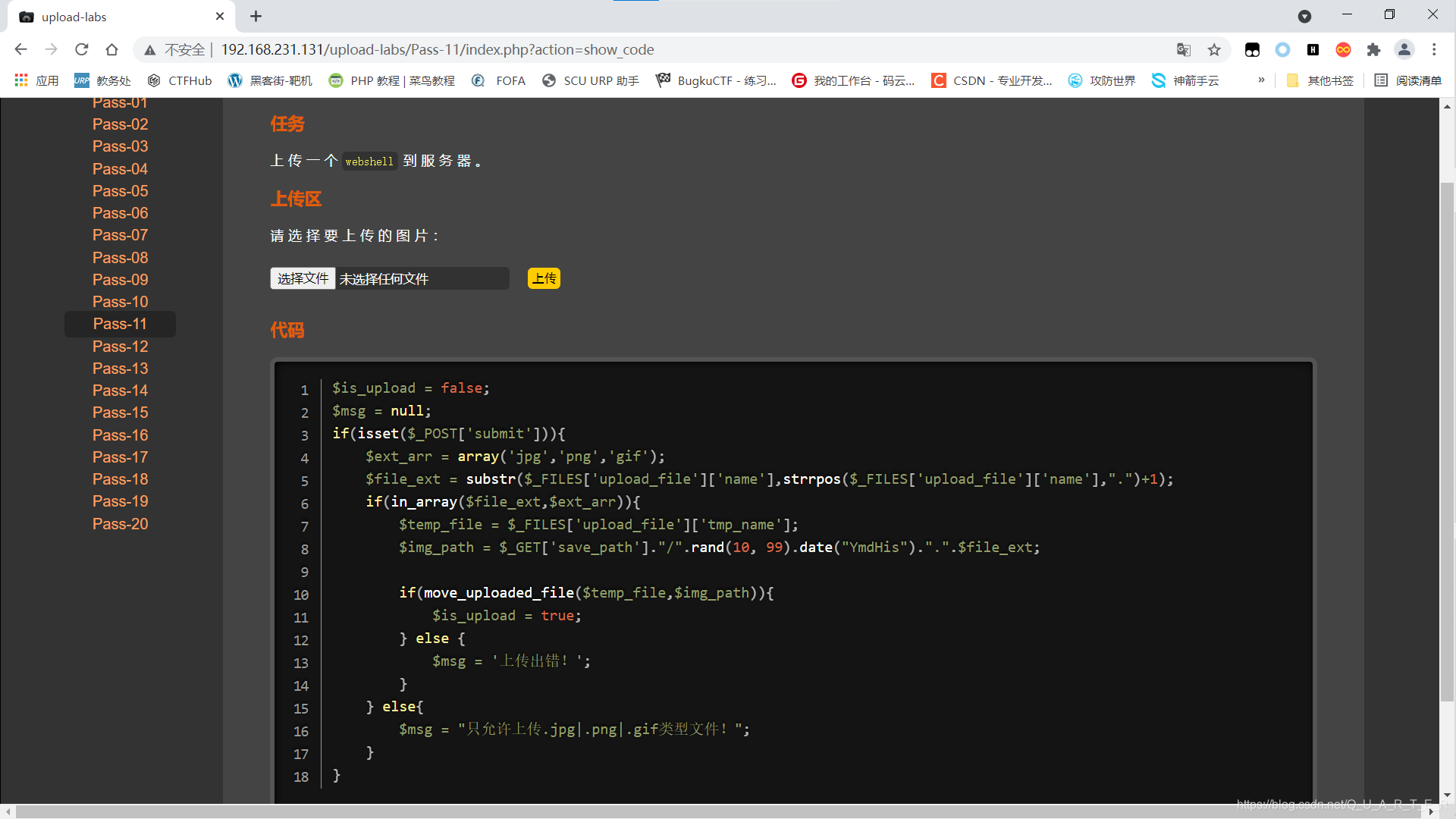Open the browser home page

tap(112, 49)
